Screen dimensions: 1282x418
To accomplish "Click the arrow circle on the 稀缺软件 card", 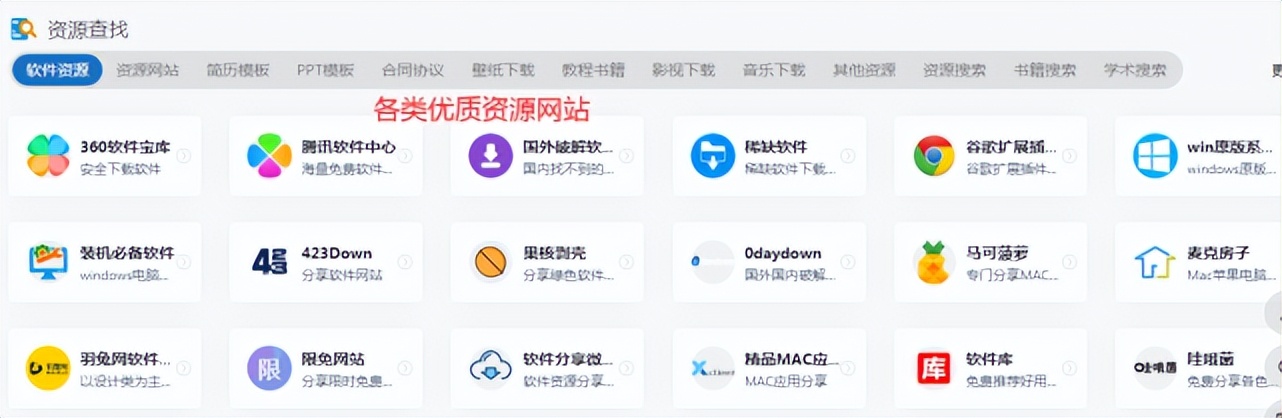I will pyautogui.click(x=848, y=156).
